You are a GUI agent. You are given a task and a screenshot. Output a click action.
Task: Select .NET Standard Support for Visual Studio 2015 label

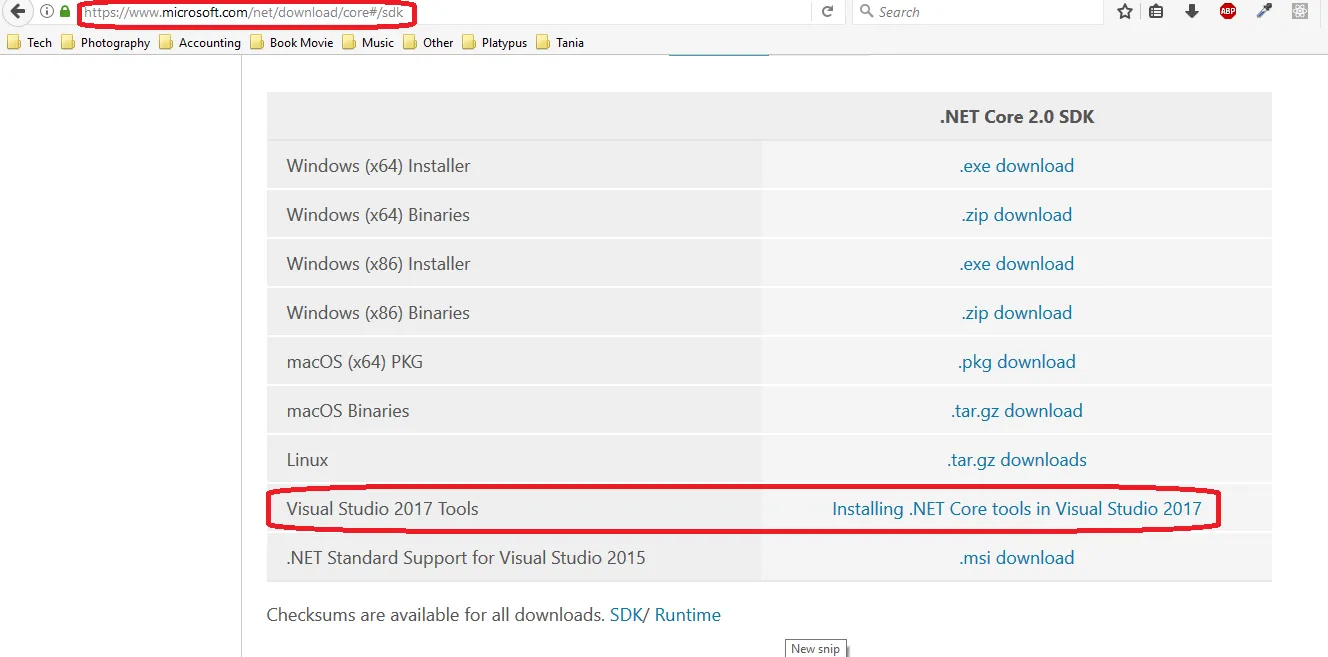coord(465,558)
